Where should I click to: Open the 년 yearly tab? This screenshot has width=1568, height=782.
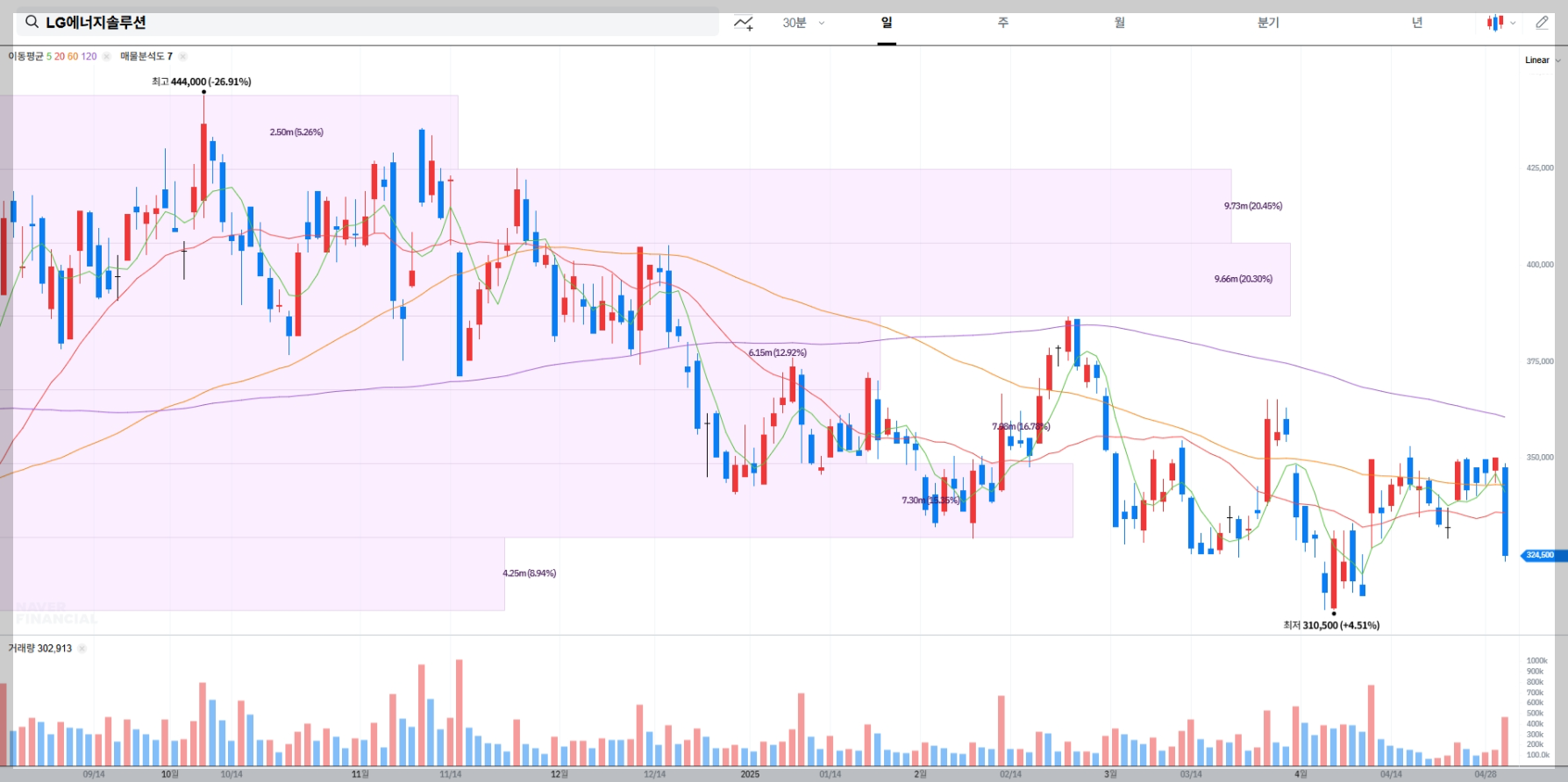[x=1417, y=23]
